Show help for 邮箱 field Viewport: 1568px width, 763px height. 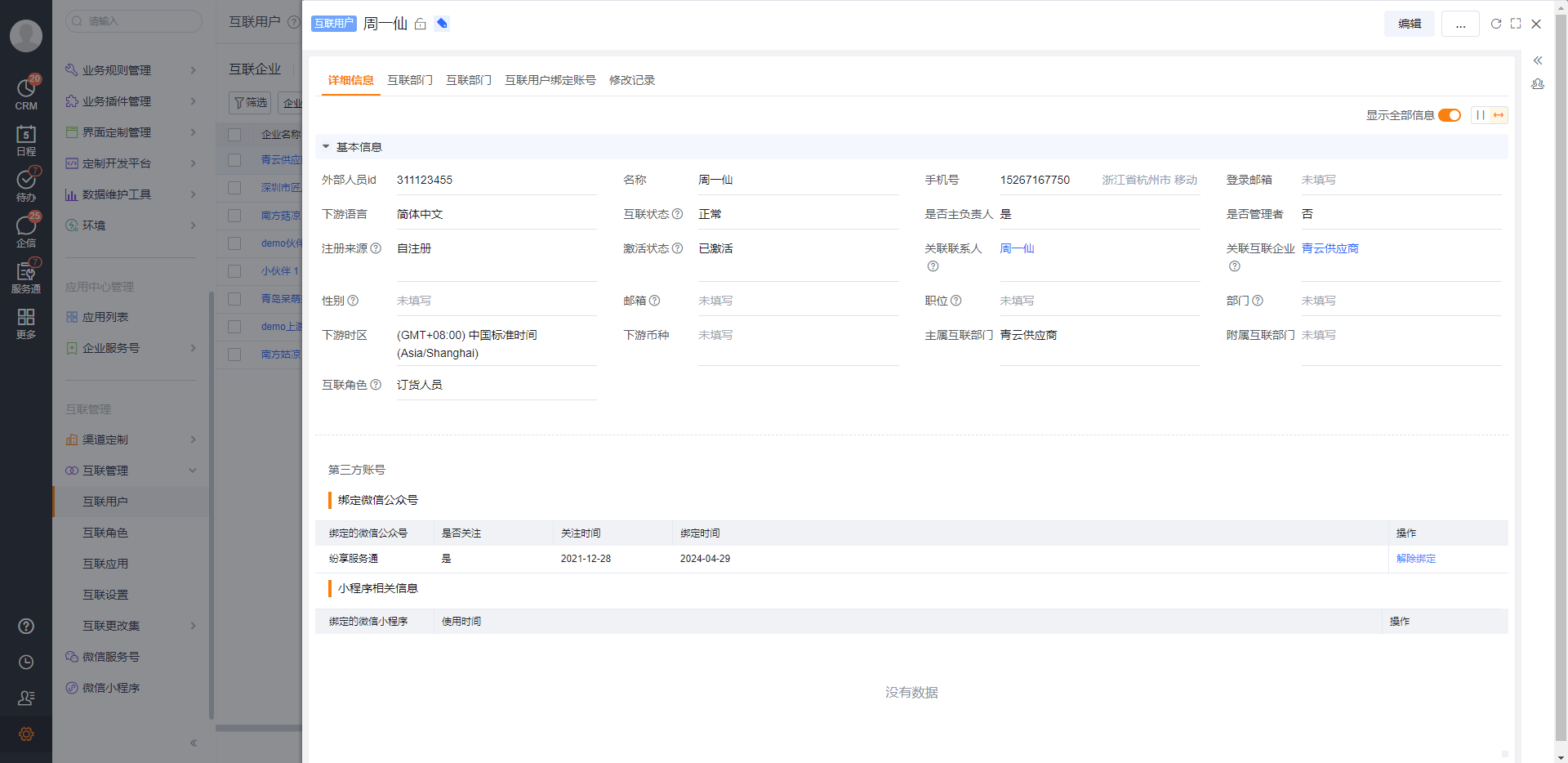tap(654, 301)
